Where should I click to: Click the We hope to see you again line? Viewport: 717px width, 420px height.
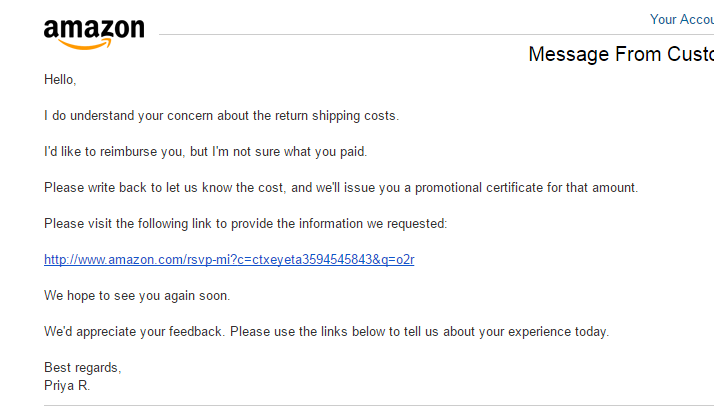pos(136,295)
